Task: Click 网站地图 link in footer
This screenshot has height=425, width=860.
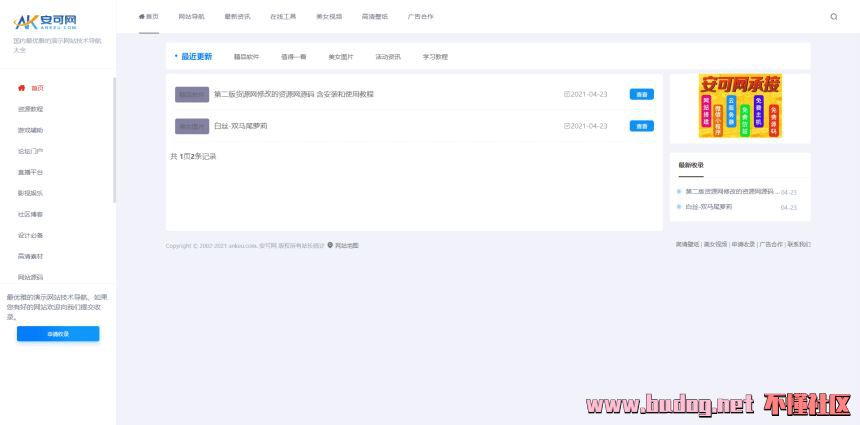Action: (x=347, y=246)
